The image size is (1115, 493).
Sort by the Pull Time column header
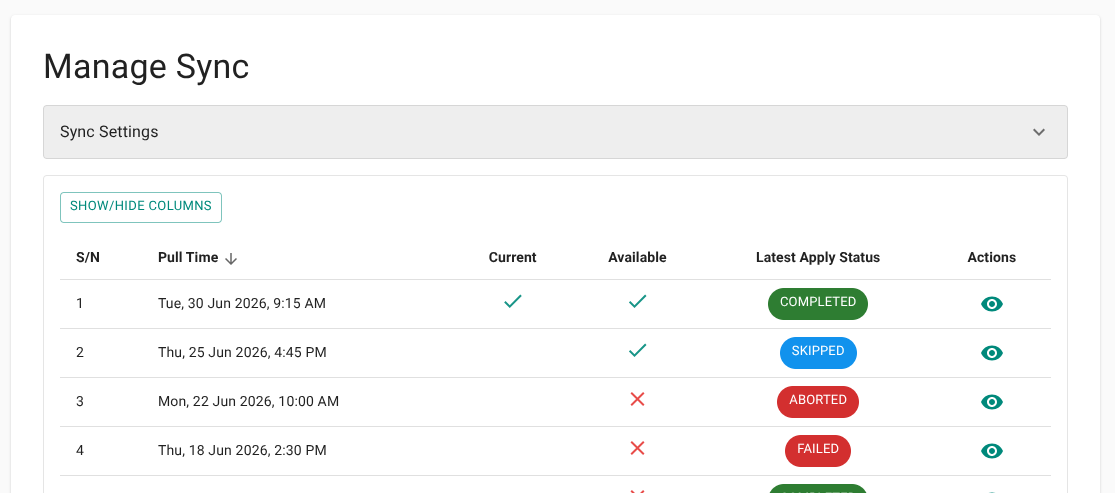tap(188, 258)
